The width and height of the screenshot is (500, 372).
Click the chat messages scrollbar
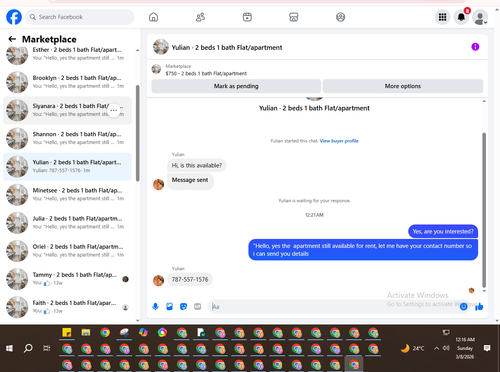coord(484,210)
